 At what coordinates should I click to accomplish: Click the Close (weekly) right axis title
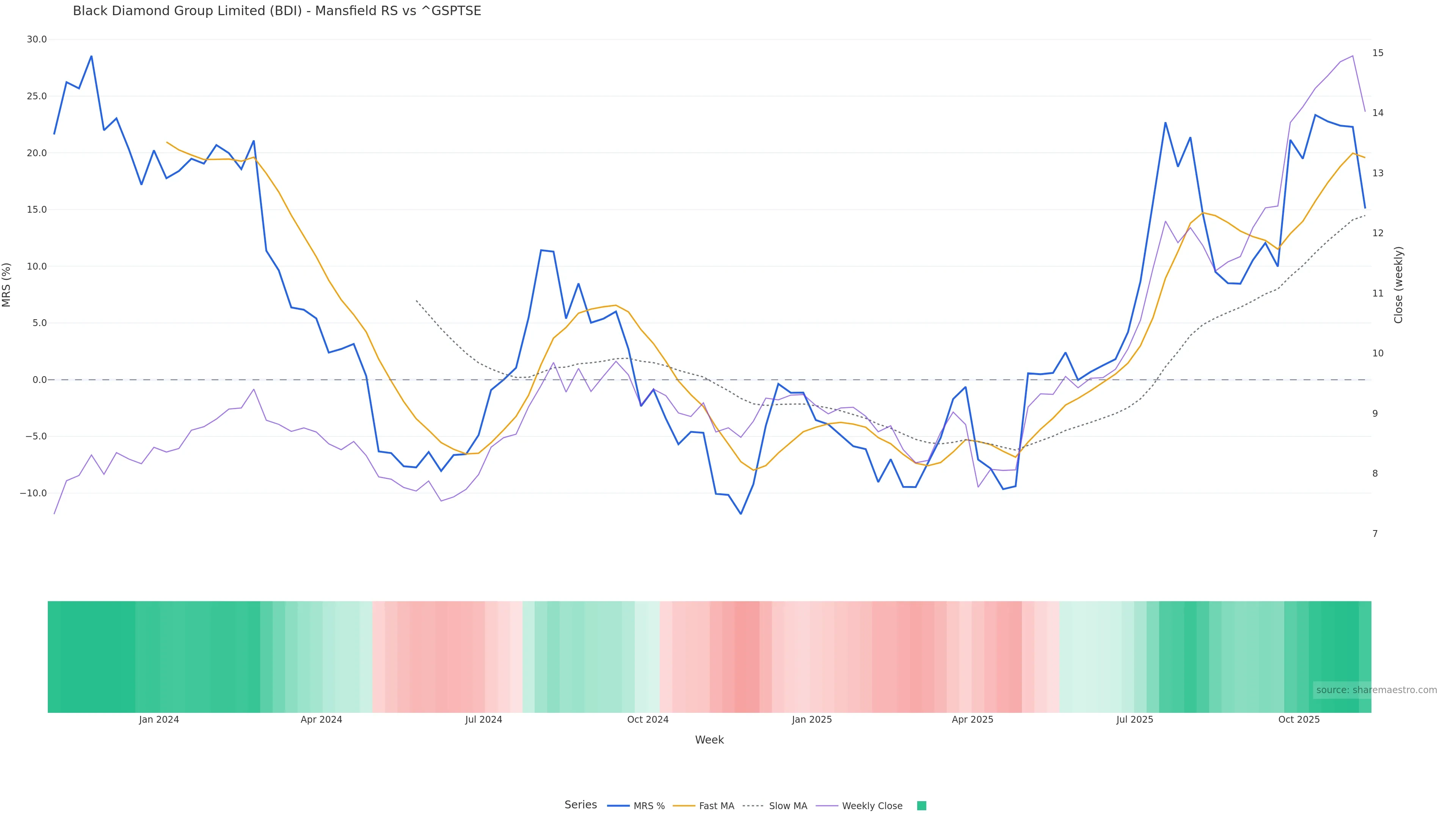[x=1398, y=285]
